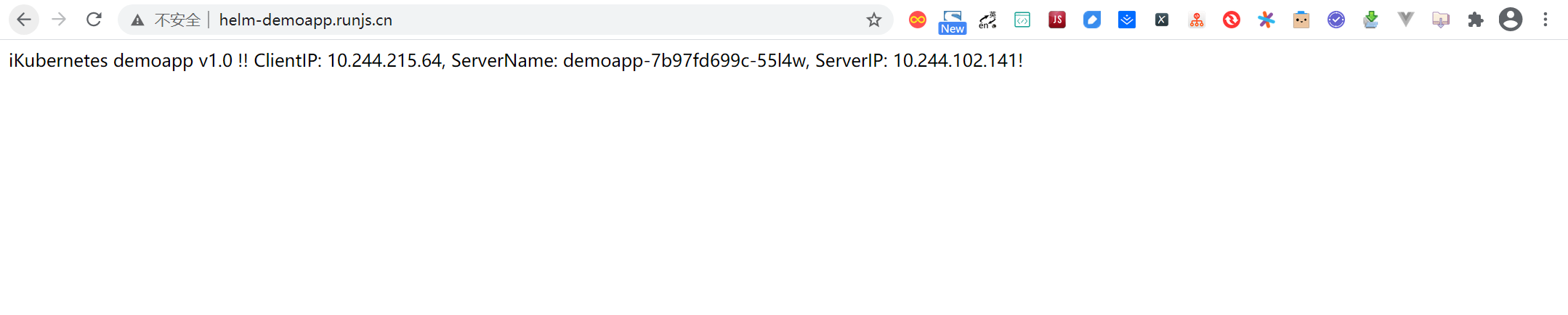Screen dimensions: 1568x315
Task: Open the red infinity extension icon
Action: (918, 20)
